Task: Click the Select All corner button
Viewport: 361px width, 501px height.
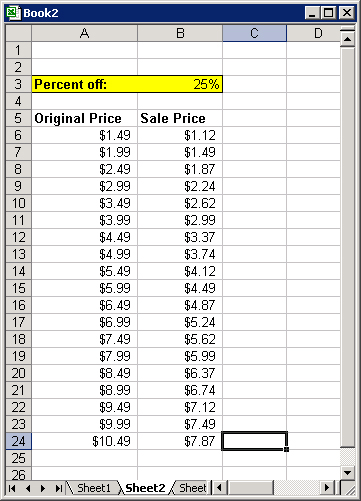Action: pos(19,33)
